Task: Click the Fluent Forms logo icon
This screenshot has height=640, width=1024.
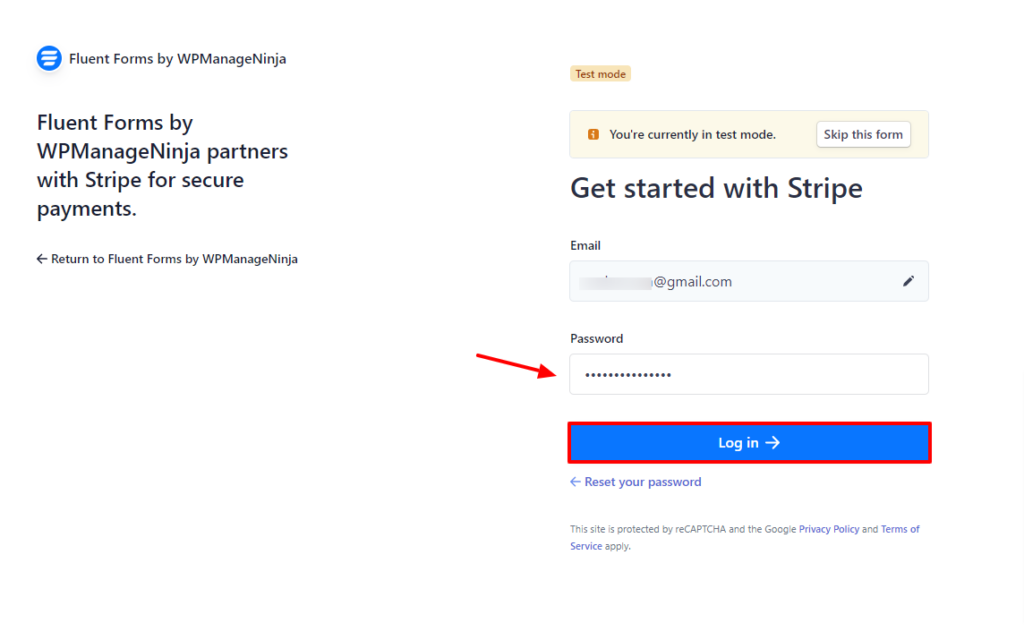Action: [49, 58]
